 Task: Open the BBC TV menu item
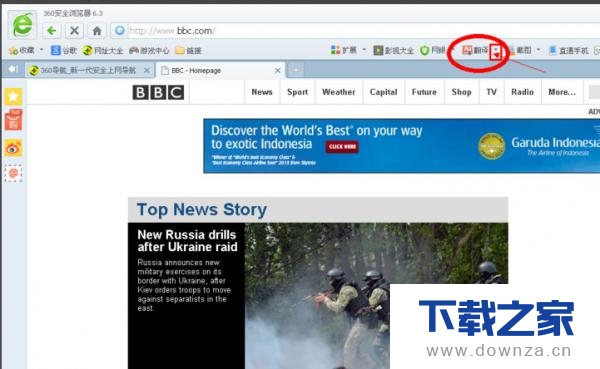(492, 92)
